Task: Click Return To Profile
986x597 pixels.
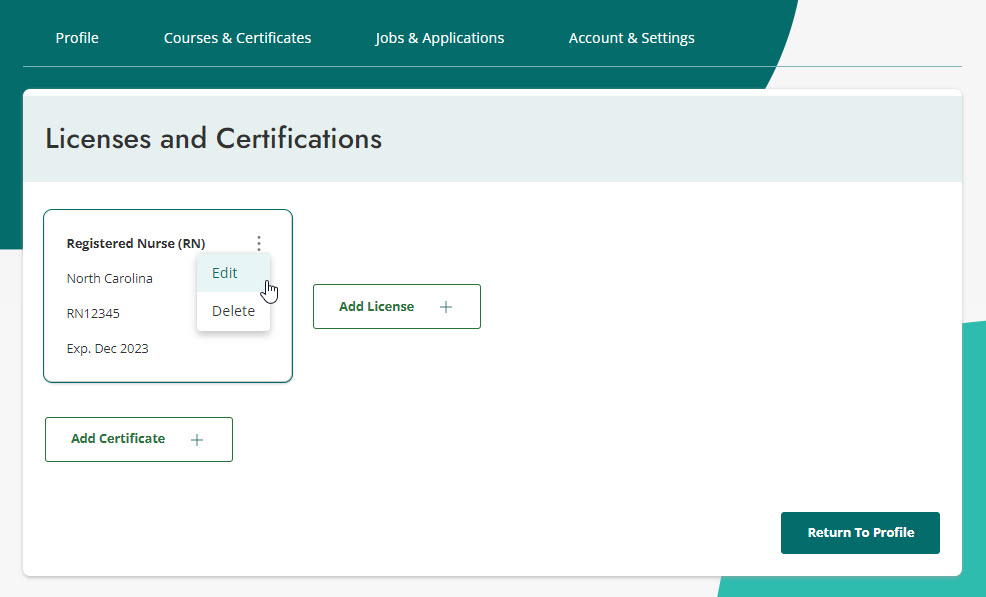Action: pos(860,533)
